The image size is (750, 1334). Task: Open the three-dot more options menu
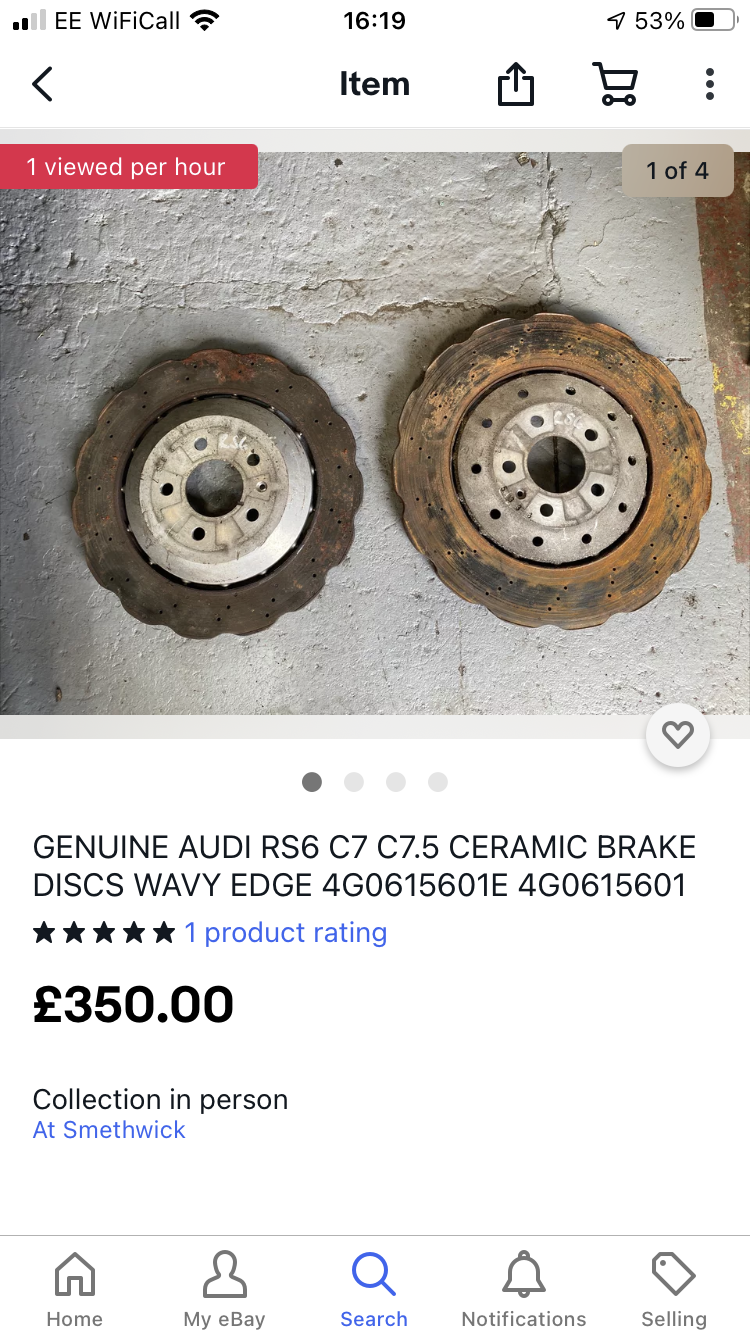(x=709, y=84)
